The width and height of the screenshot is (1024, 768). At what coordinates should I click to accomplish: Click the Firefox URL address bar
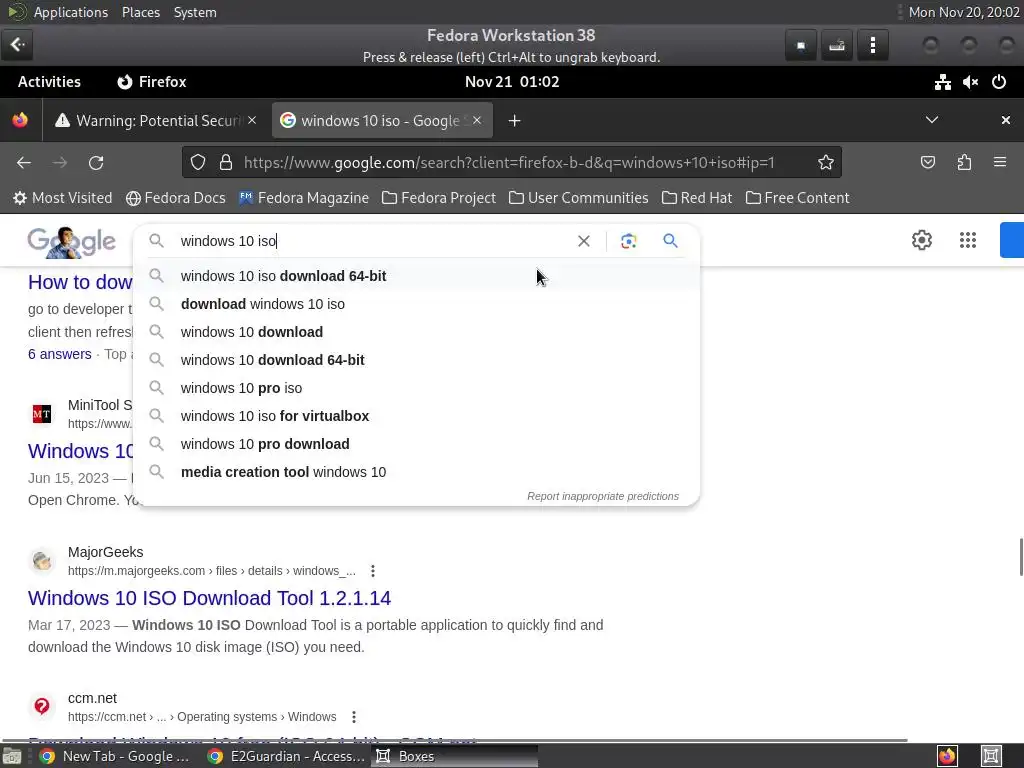(511, 163)
